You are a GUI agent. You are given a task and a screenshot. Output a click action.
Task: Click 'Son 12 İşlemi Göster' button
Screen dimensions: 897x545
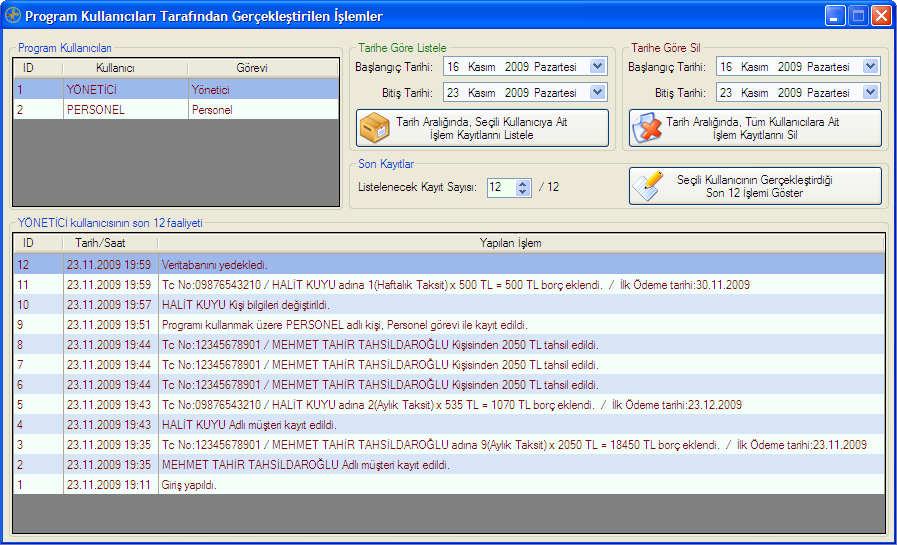click(x=755, y=186)
